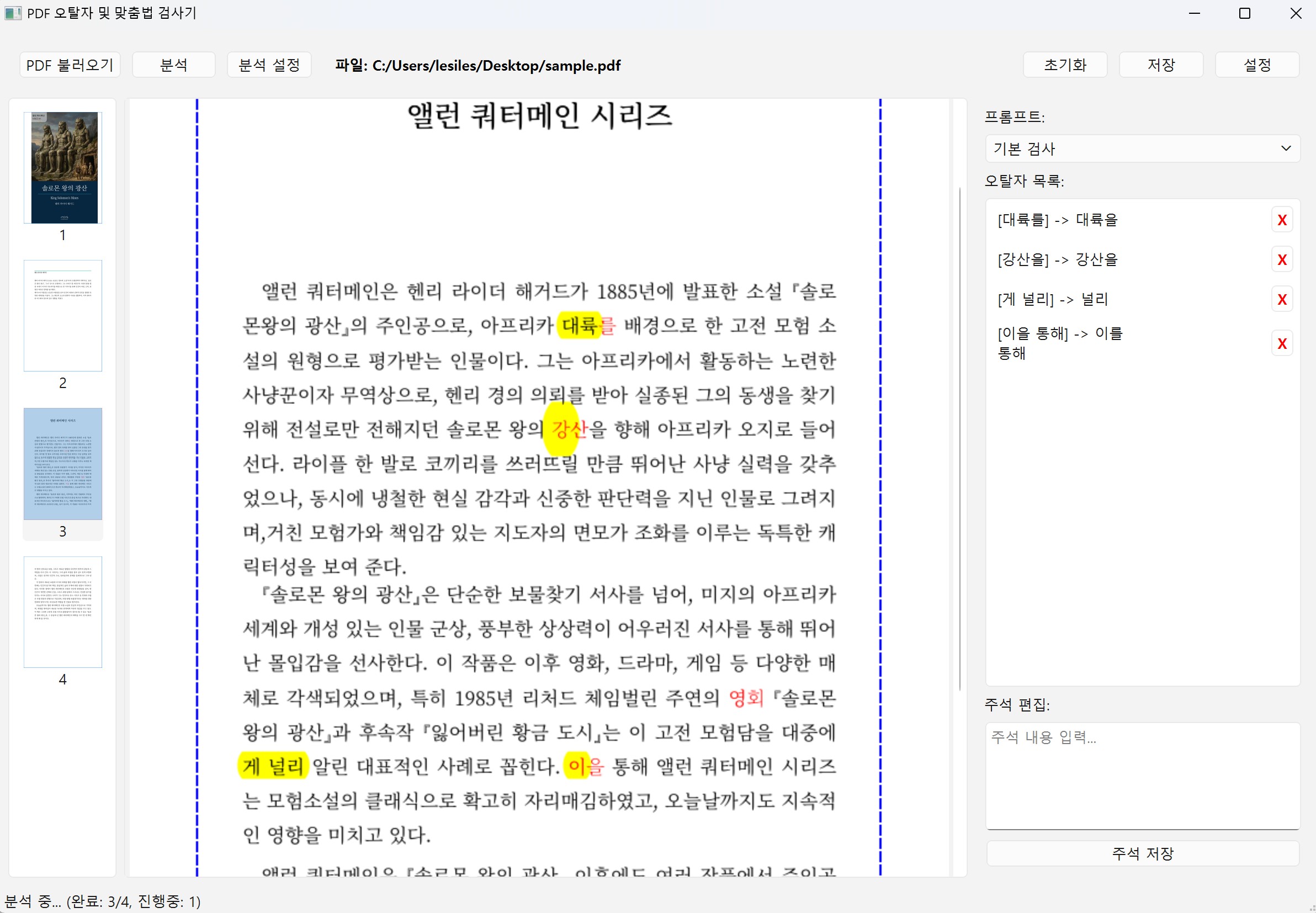Click red X next to [게 널리] entry
The image size is (1316, 913).
pyautogui.click(x=1282, y=299)
